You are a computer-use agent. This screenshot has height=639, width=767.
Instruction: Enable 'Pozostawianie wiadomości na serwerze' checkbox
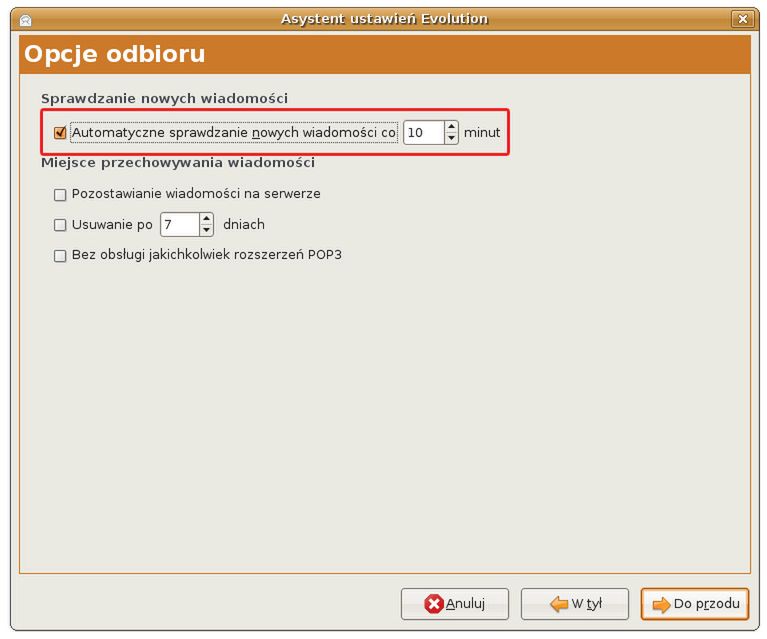tap(60, 194)
